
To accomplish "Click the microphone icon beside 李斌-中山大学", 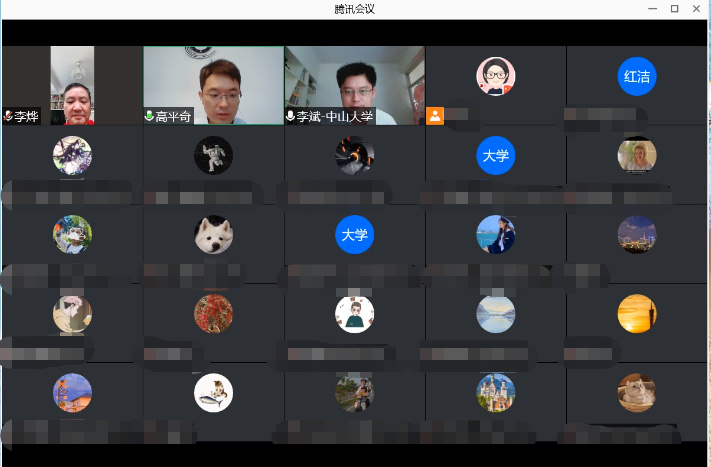I will point(291,116).
